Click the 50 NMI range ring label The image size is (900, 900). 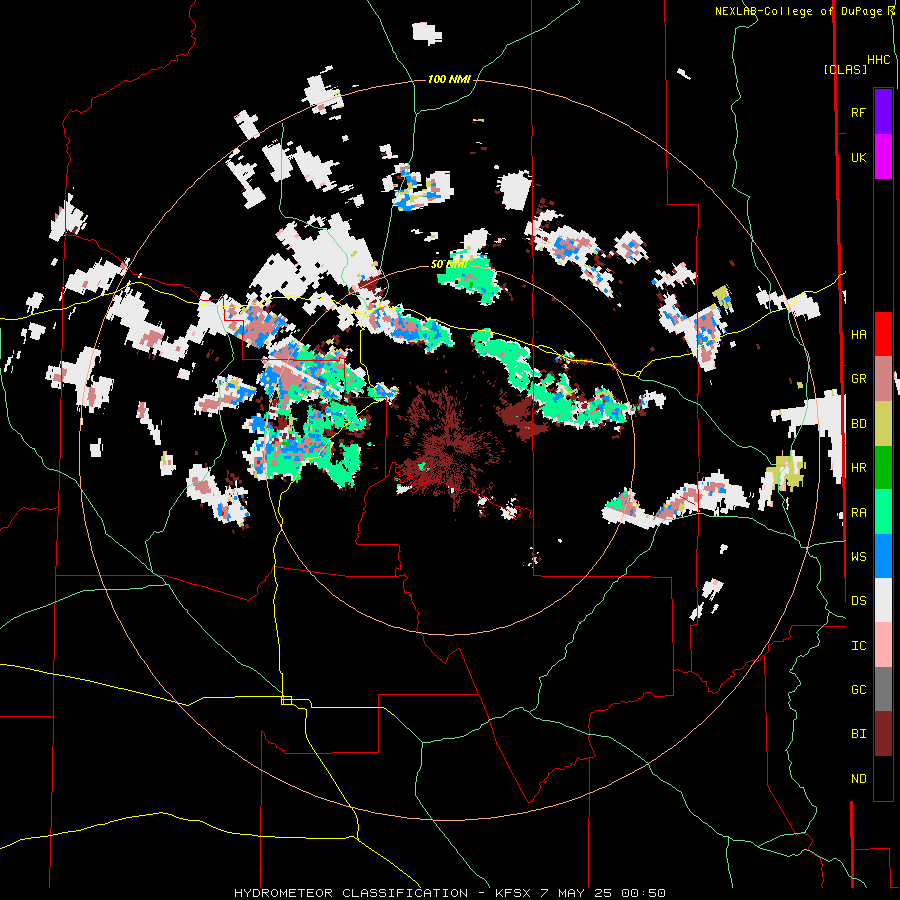pos(448,265)
